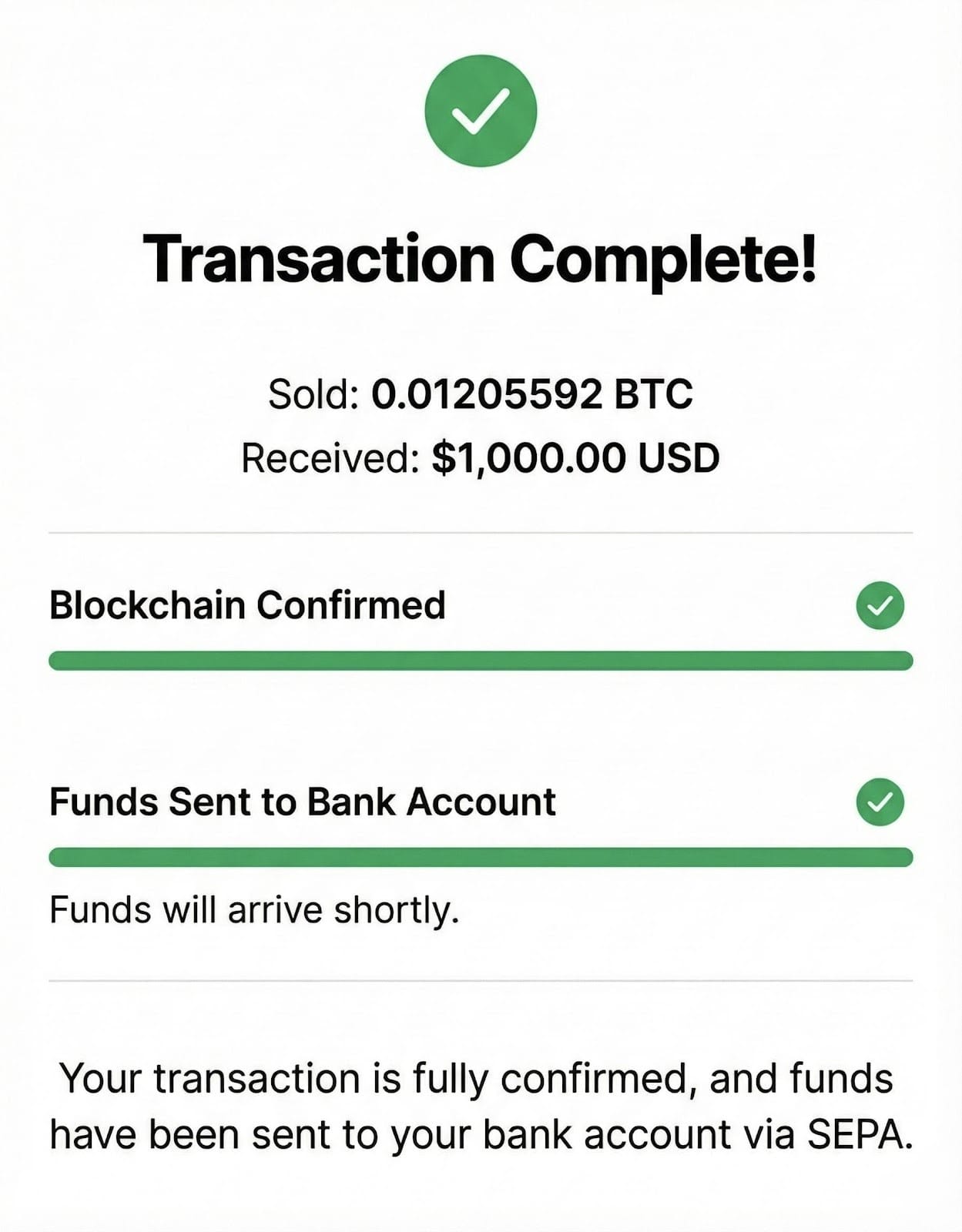Click the 'Funds will arrive shortly.' text

point(254,910)
